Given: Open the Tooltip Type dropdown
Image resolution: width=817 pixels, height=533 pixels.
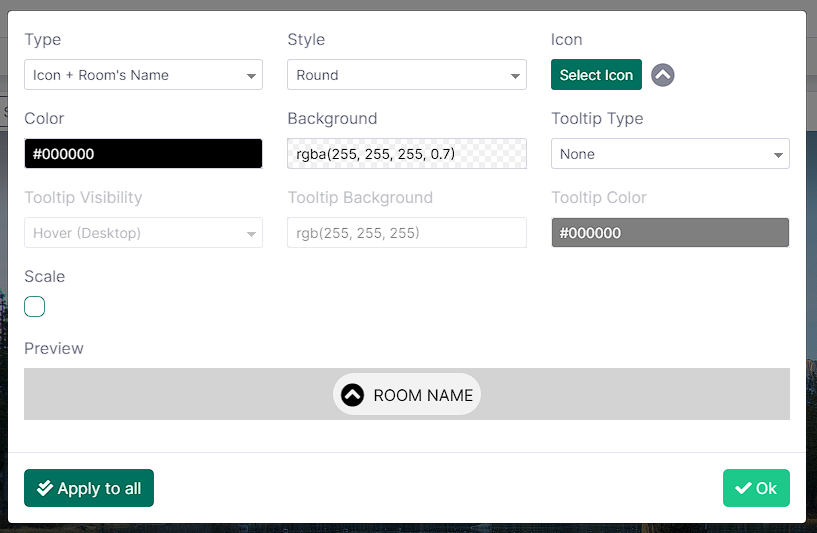Looking at the screenshot, I should click(x=670, y=154).
